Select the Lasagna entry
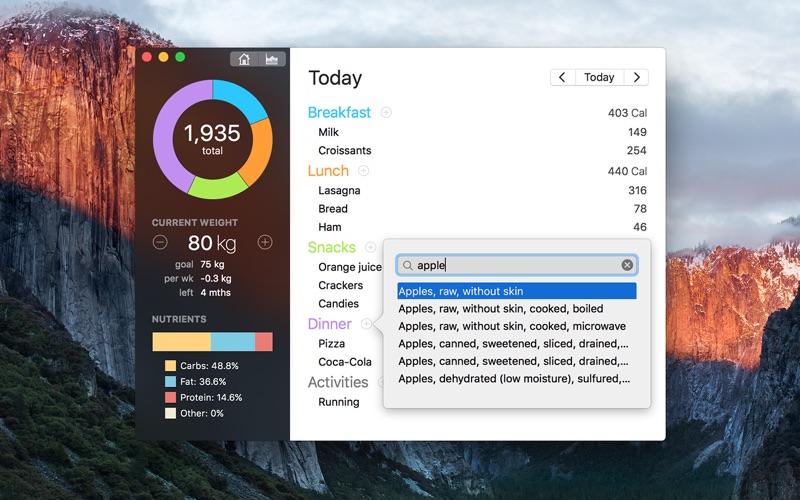The width and height of the screenshot is (800, 500). point(339,190)
